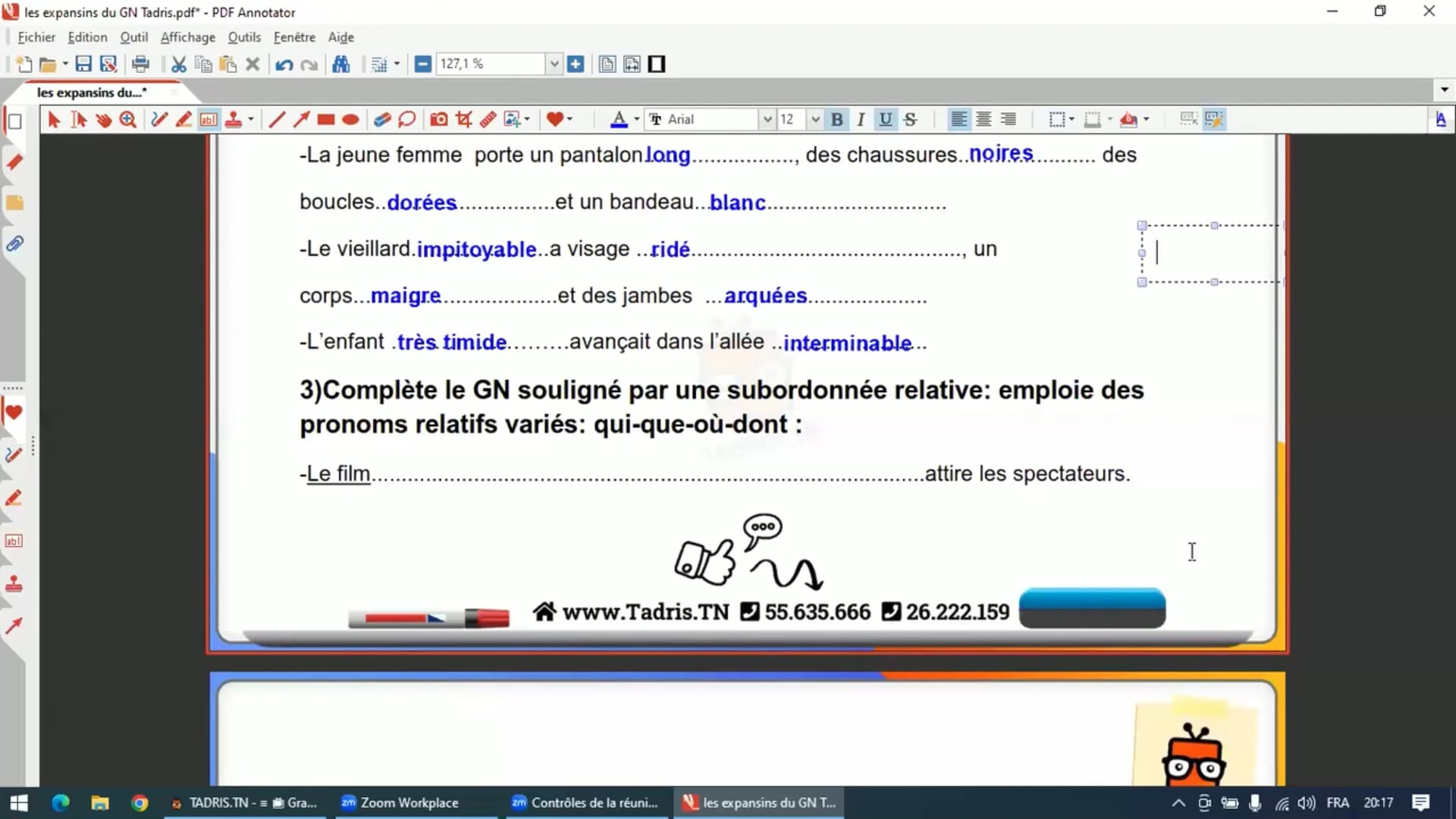The image size is (1456, 819).
Task: Click the zoom in plus button
Action: pos(576,64)
